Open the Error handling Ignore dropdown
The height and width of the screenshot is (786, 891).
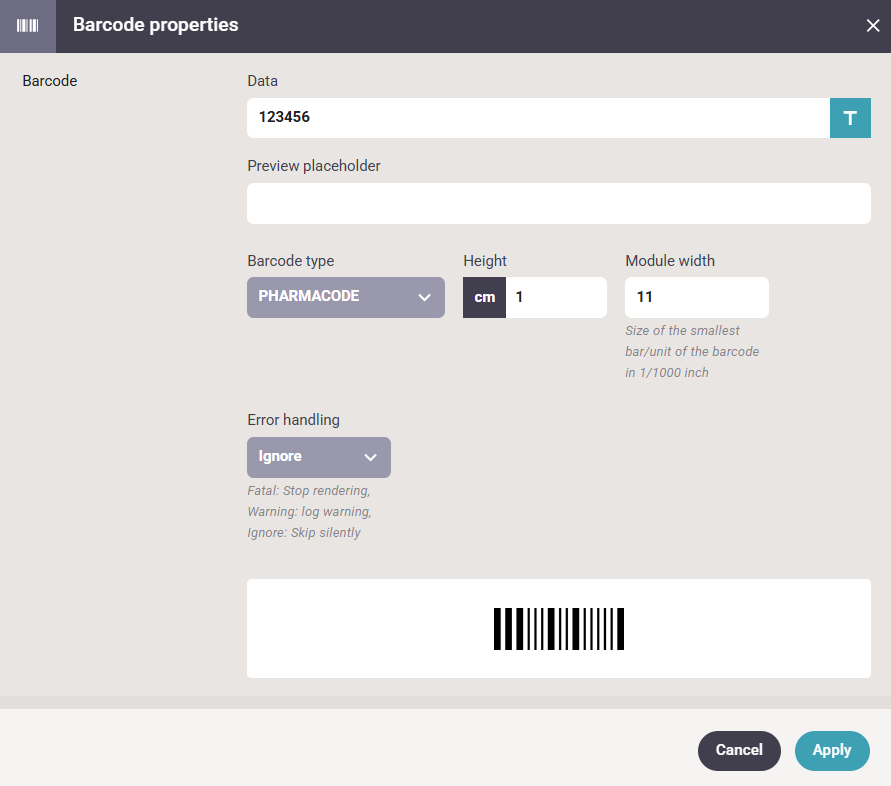pos(319,457)
